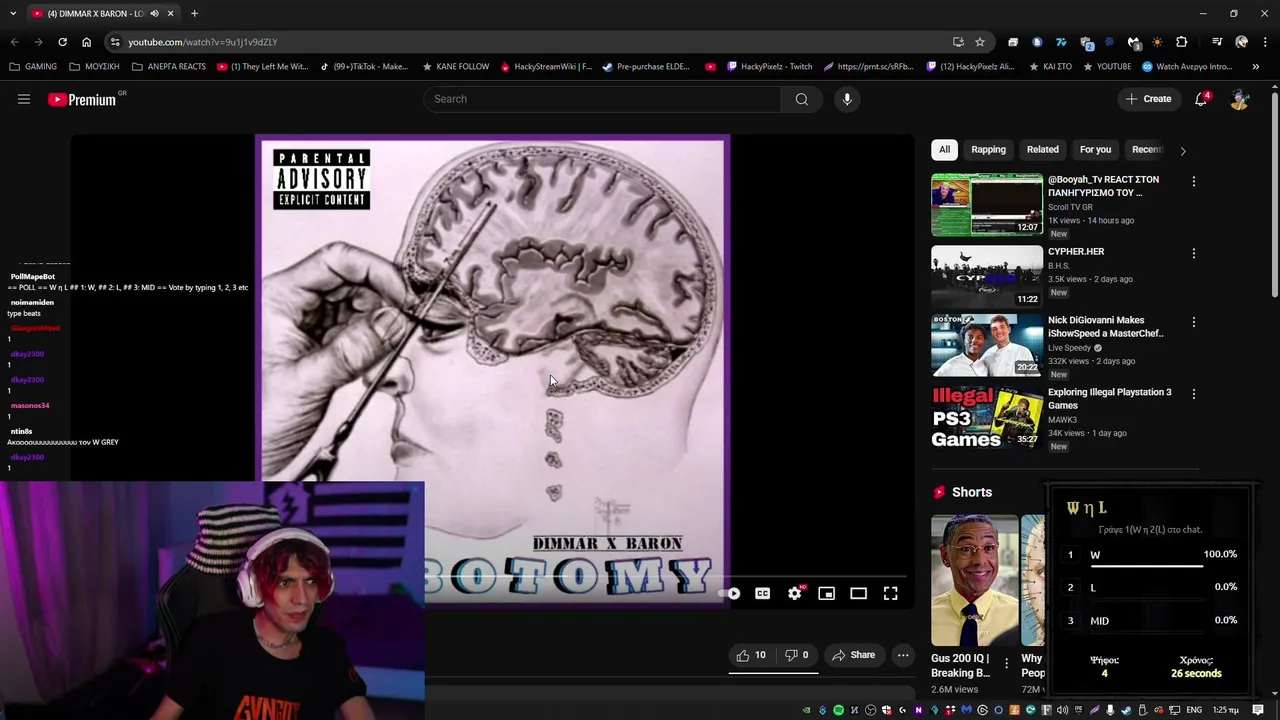Click the search magnifier button
1280x720 pixels.
(x=801, y=99)
